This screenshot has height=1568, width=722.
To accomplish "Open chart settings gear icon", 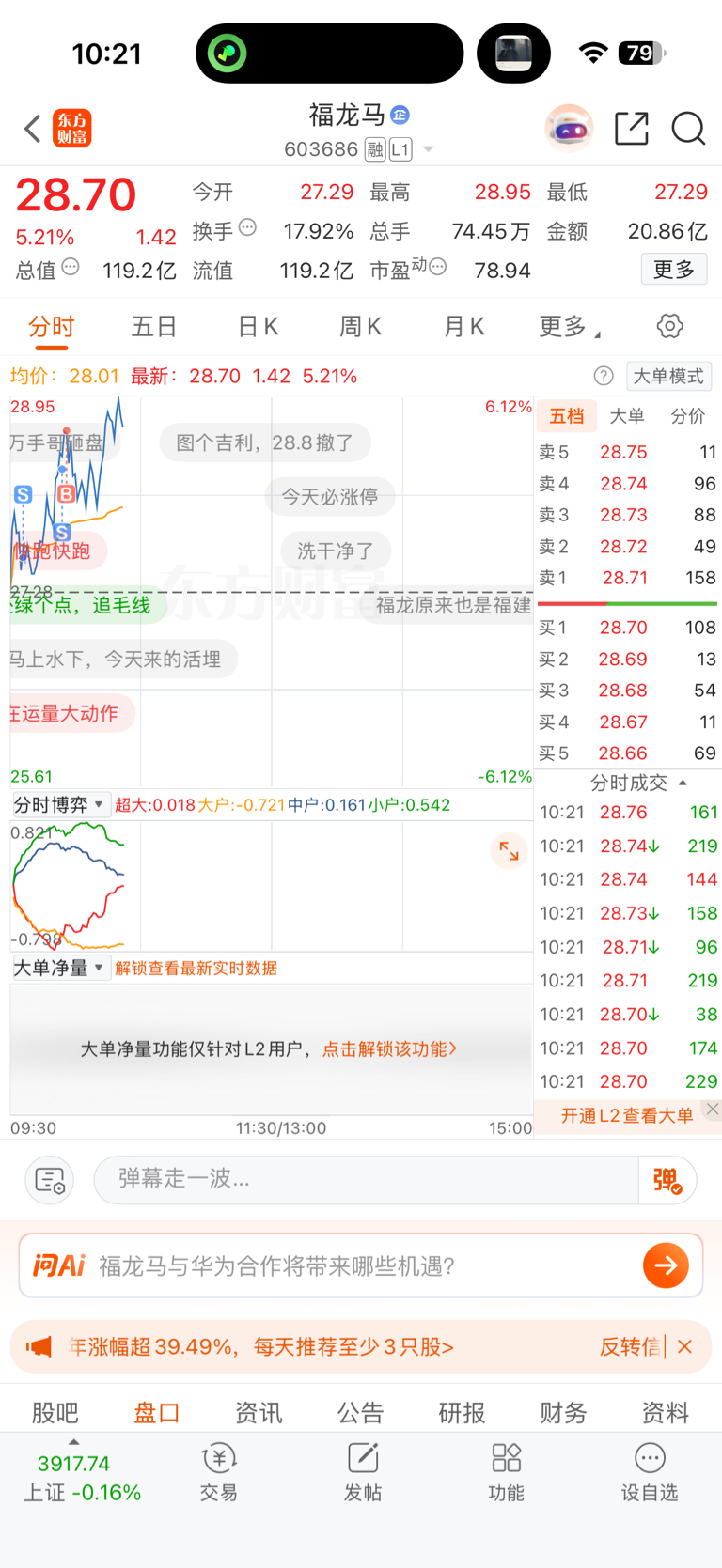I will click(669, 326).
